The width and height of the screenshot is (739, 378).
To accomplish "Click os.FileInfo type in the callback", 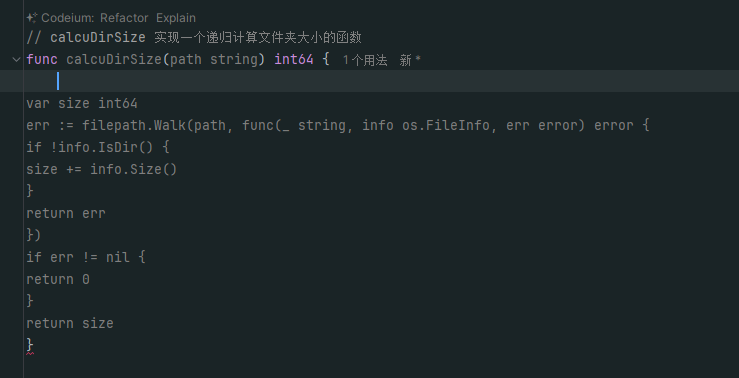I will (x=445, y=125).
